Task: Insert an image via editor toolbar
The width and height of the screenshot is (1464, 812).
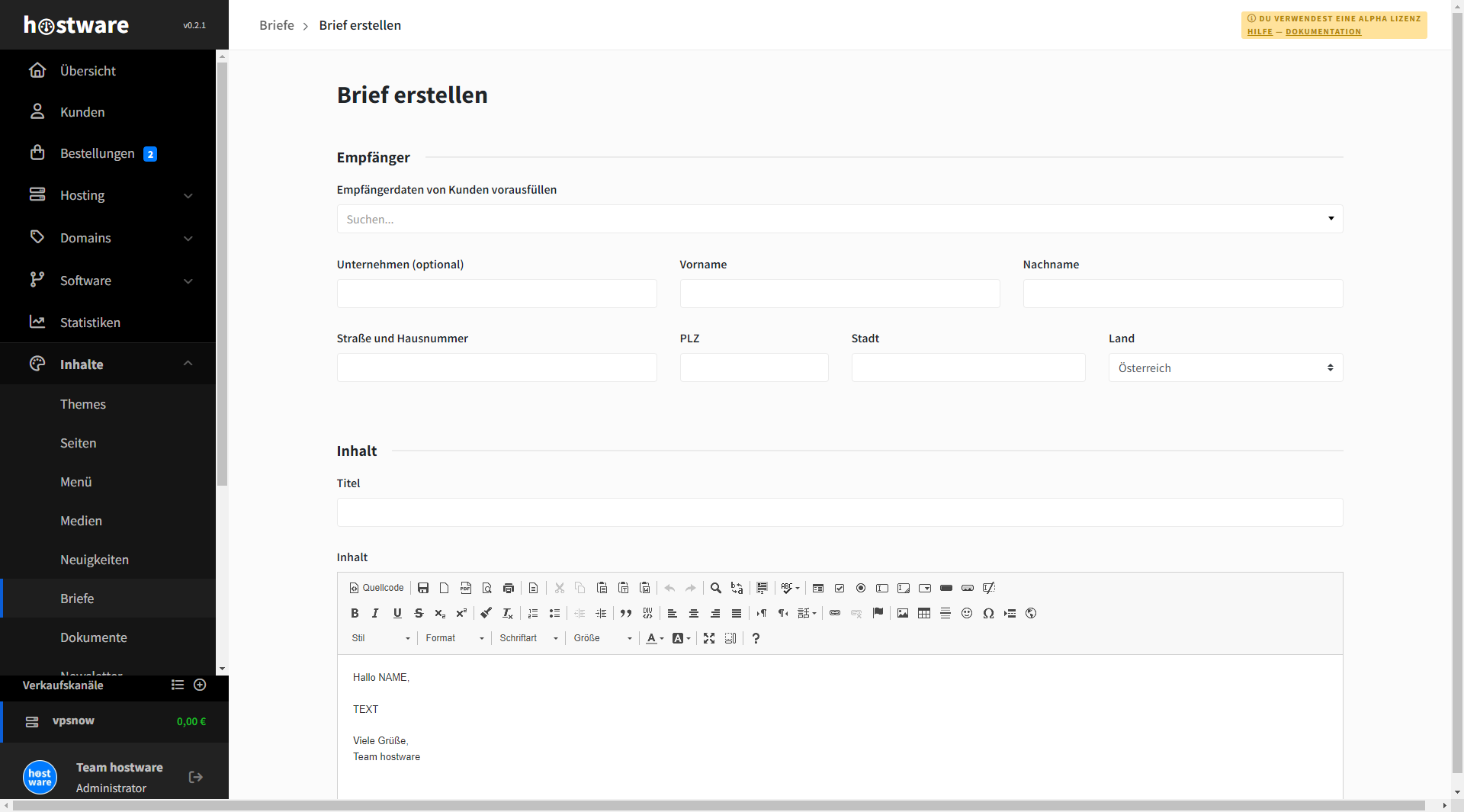Action: pyautogui.click(x=903, y=613)
